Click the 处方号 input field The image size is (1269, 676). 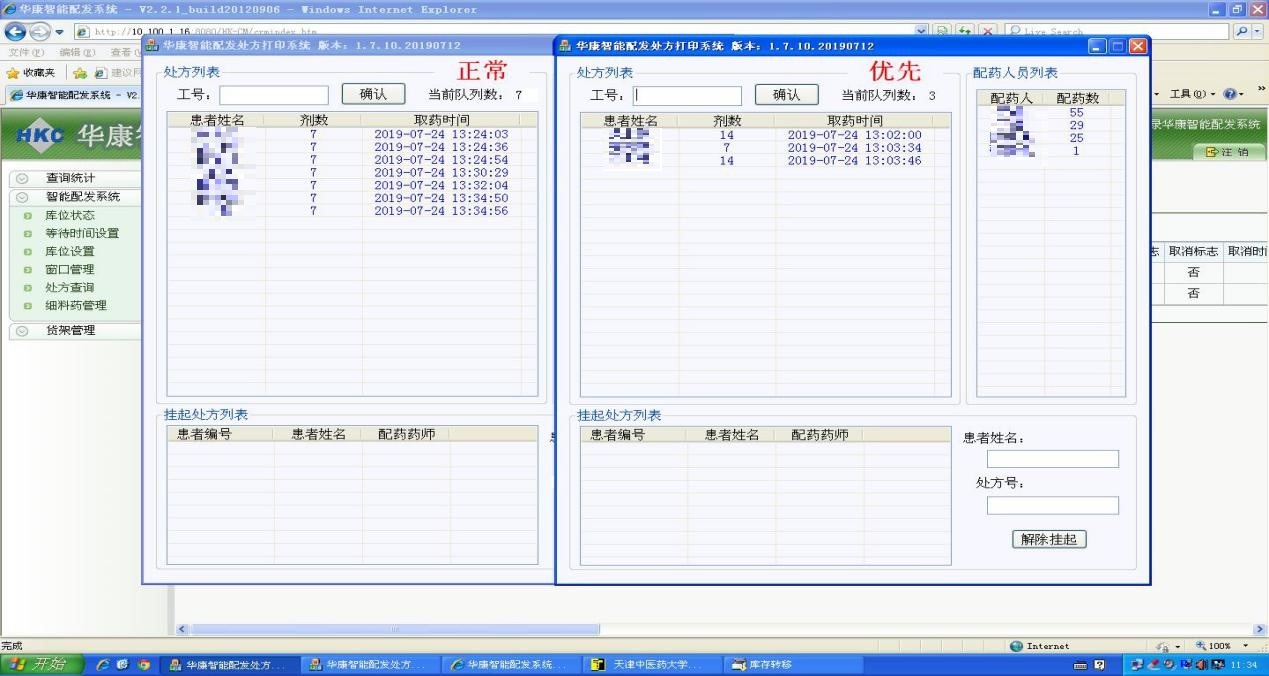pos(1053,506)
